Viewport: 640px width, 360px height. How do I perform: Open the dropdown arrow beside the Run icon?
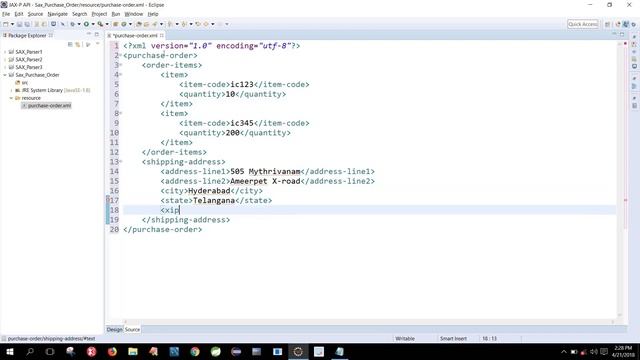pos(93,24)
